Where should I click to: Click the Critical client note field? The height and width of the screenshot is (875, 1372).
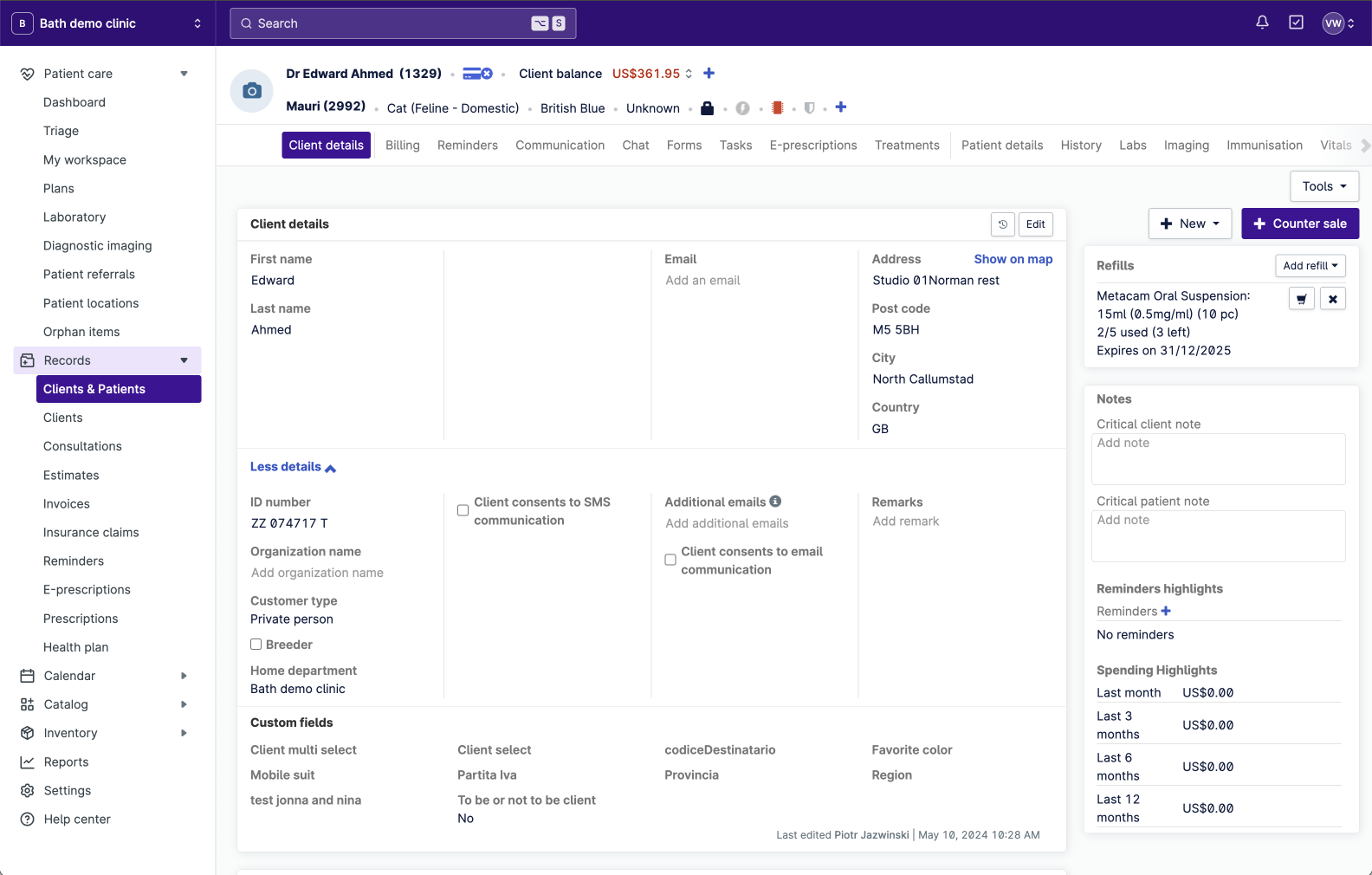pos(1218,458)
